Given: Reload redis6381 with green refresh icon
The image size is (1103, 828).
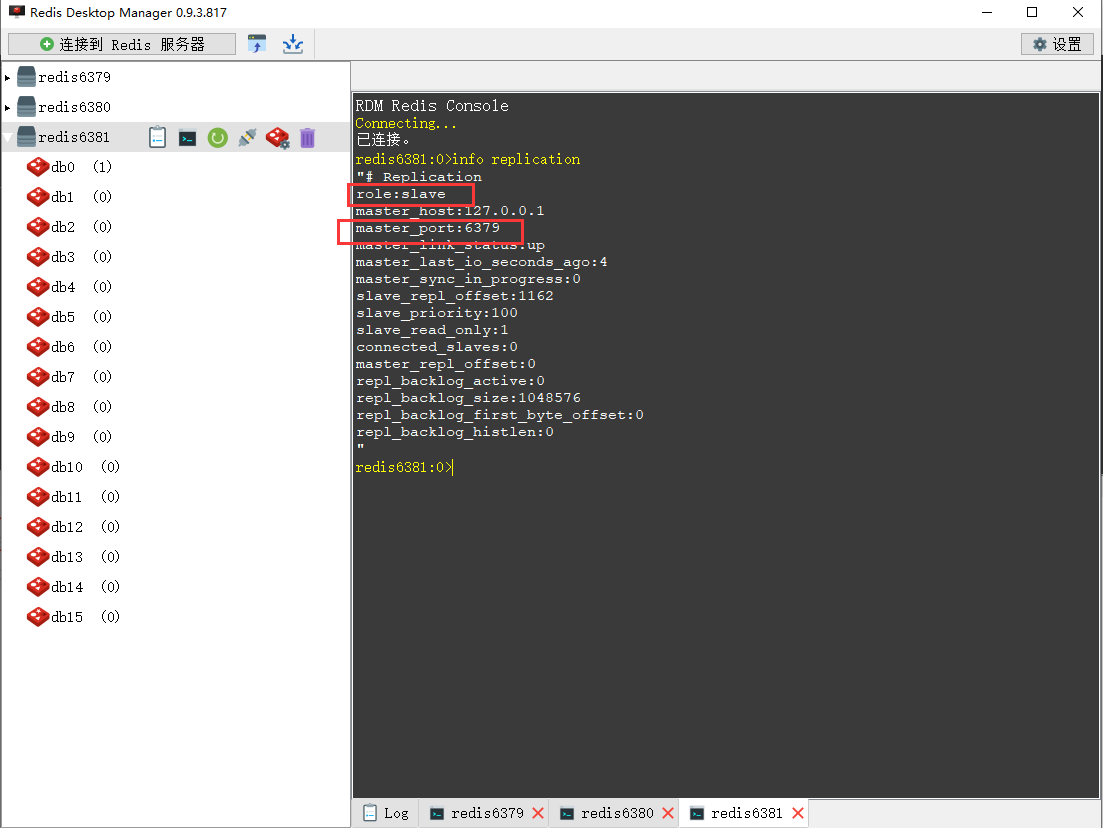Looking at the screenshot, I should [217, 138].
